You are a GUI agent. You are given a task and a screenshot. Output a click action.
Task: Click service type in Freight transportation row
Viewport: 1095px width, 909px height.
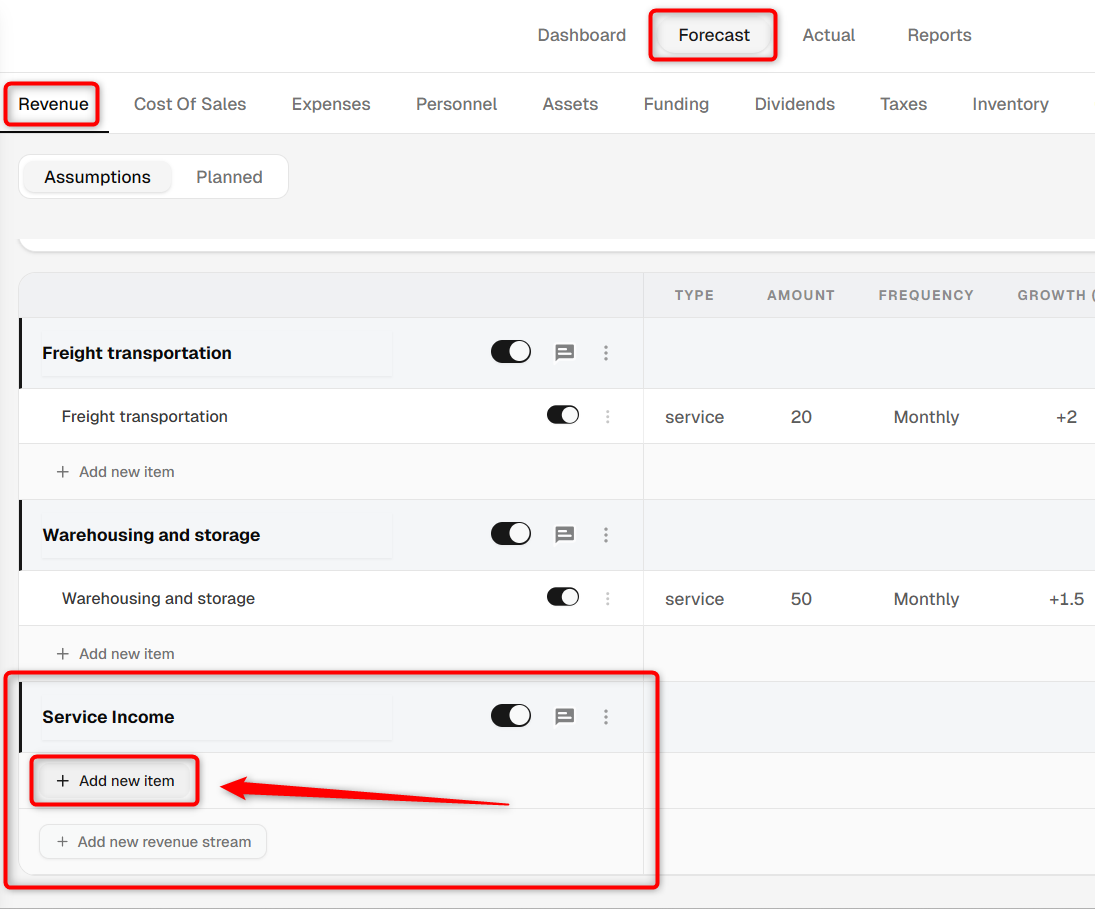tap(694, 417)
